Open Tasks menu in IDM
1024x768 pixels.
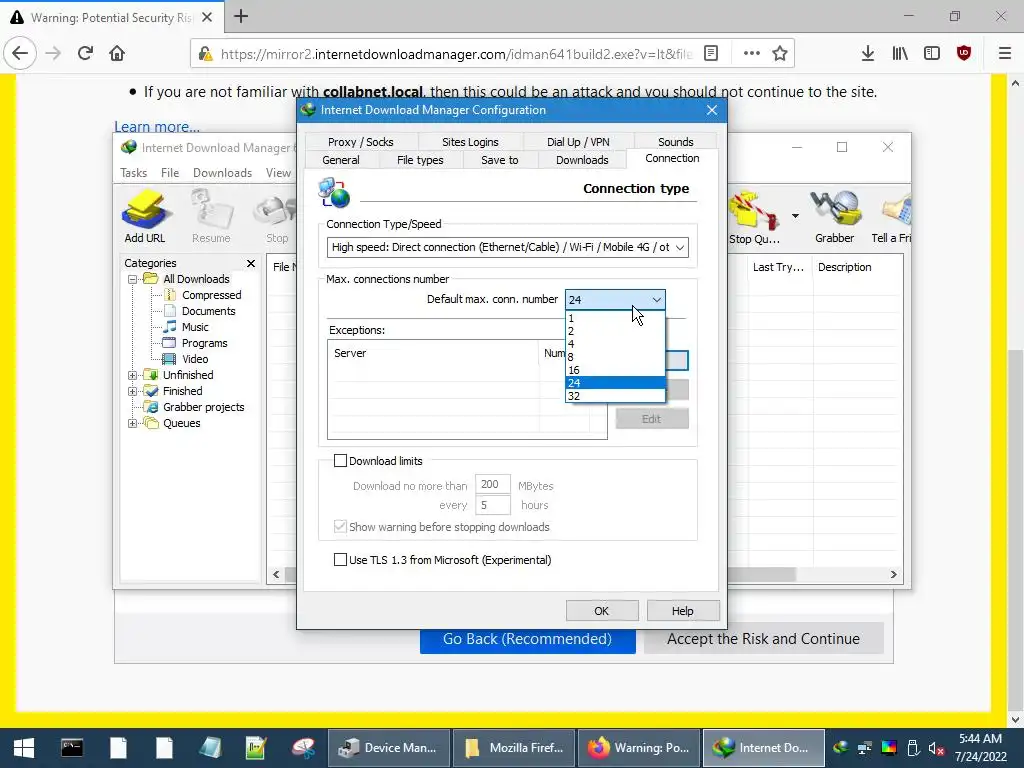click(133, 172)
